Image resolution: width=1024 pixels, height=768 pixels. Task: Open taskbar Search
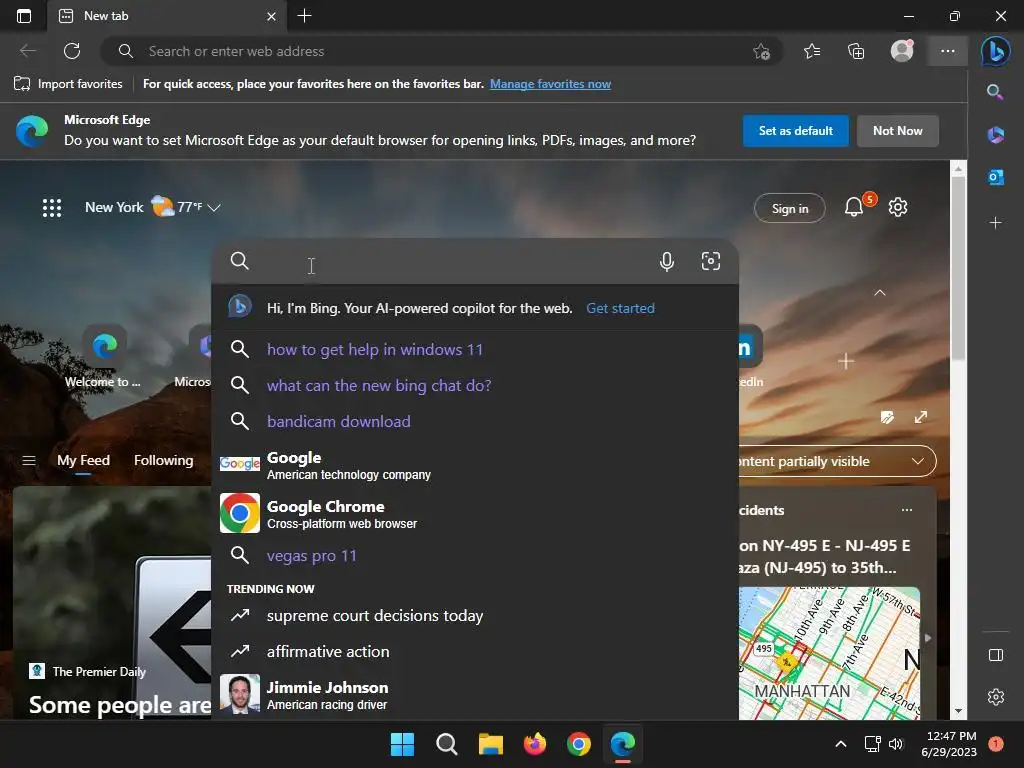(x=447, y=744)
